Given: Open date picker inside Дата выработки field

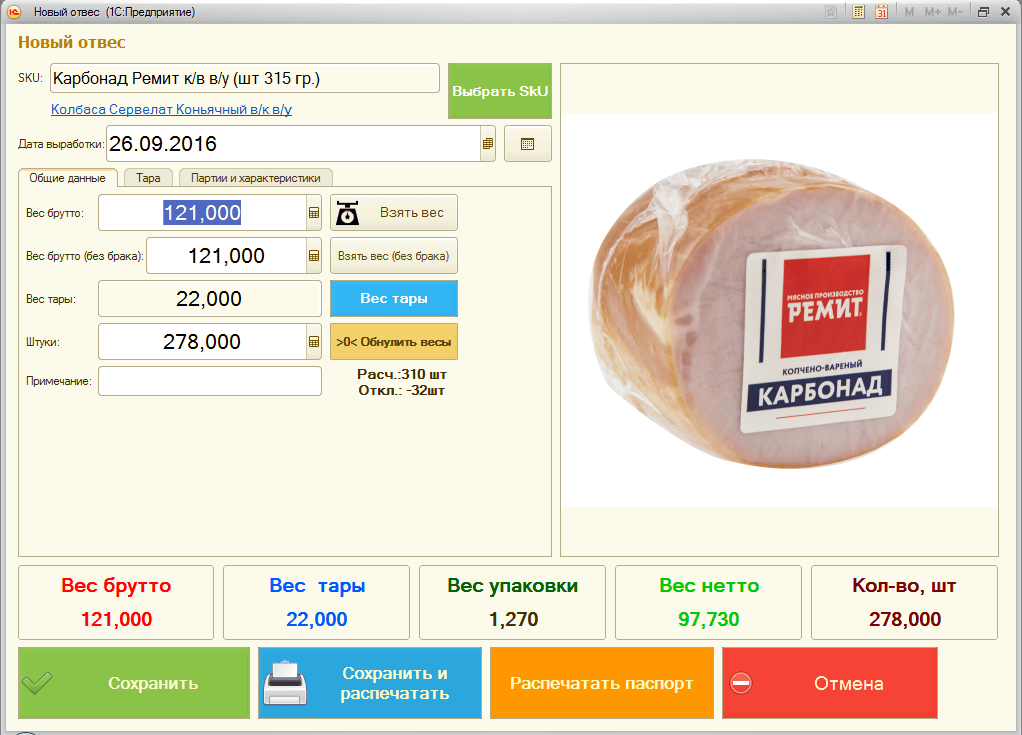Looking at the screenshot, I should point(488,143).
